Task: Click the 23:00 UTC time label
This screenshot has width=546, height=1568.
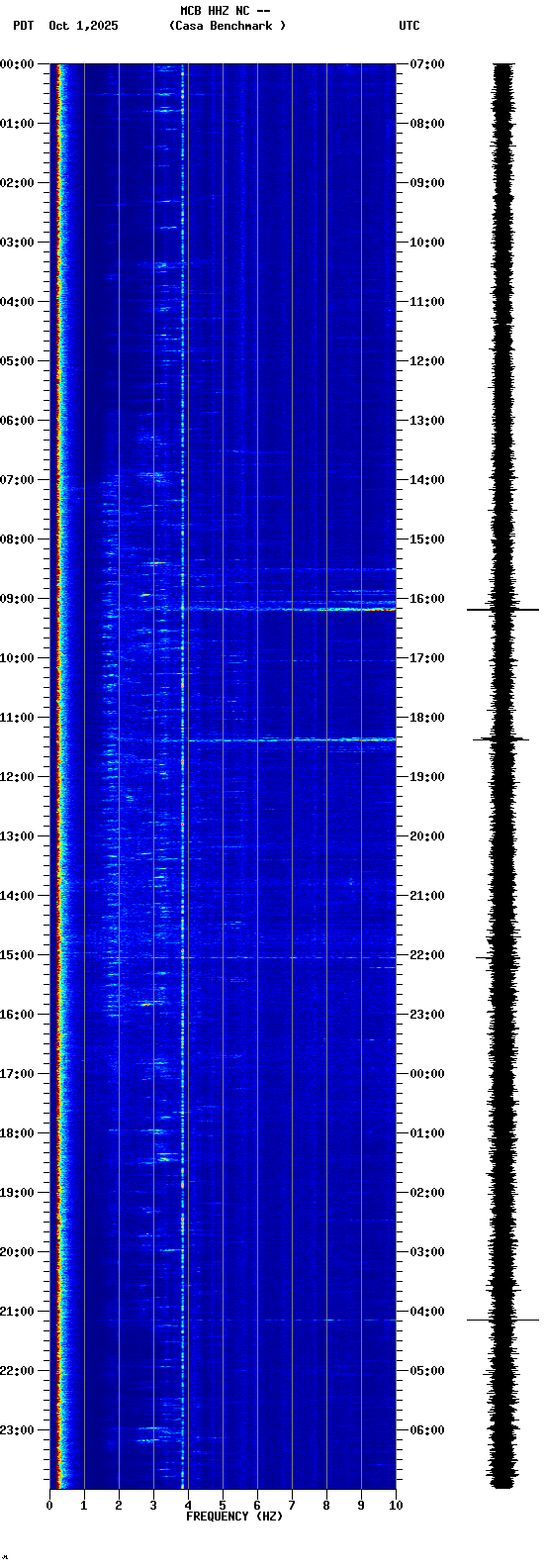Action: pyautogui.click(x=427, y=1015)
